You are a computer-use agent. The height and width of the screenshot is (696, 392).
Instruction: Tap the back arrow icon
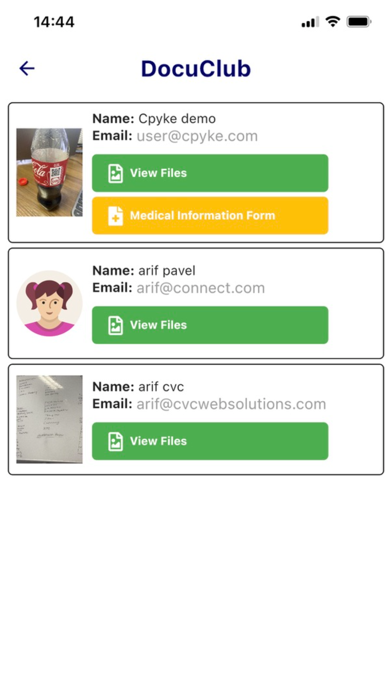27,68
